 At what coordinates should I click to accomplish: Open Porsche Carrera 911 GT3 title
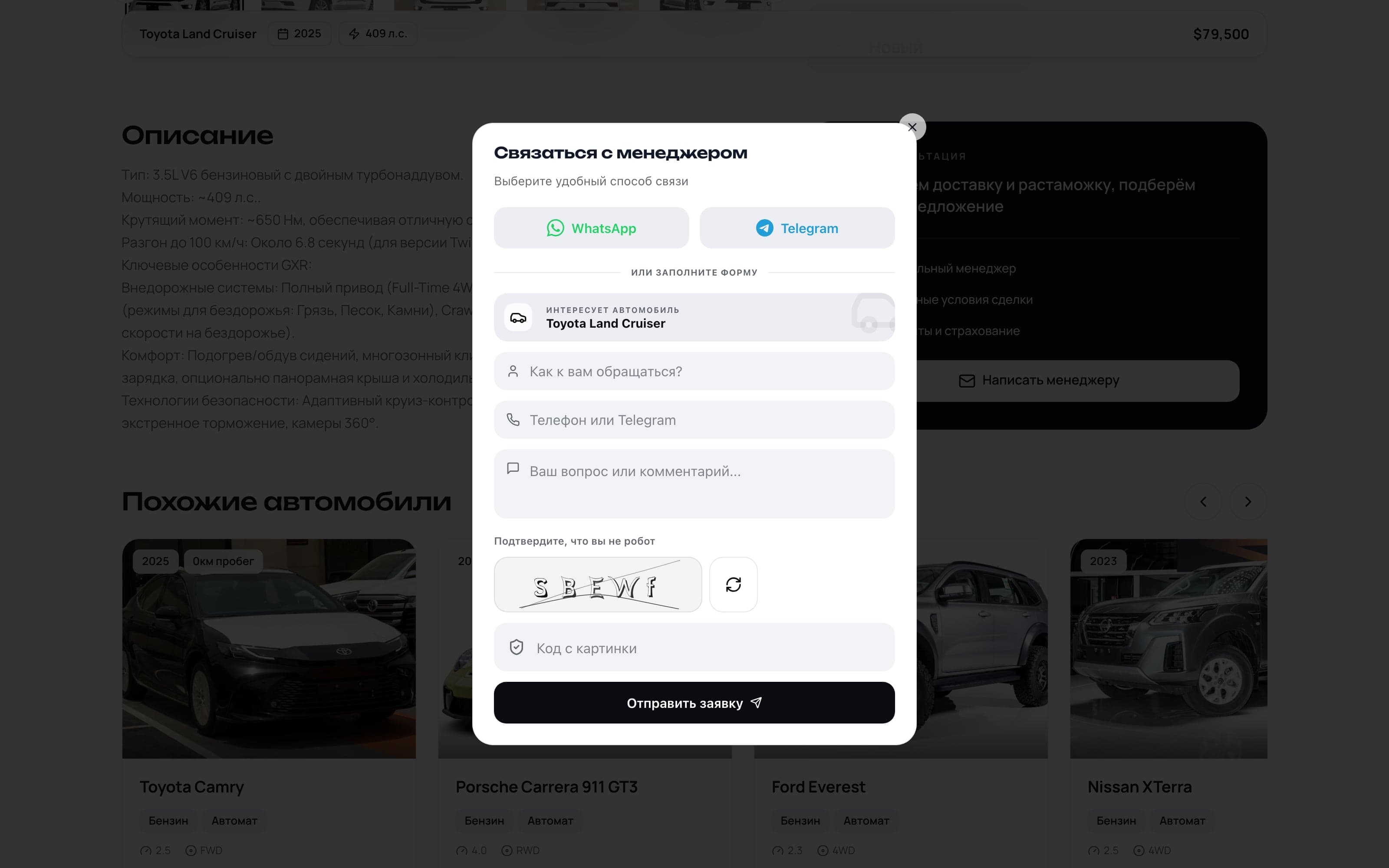pos(546,786)
